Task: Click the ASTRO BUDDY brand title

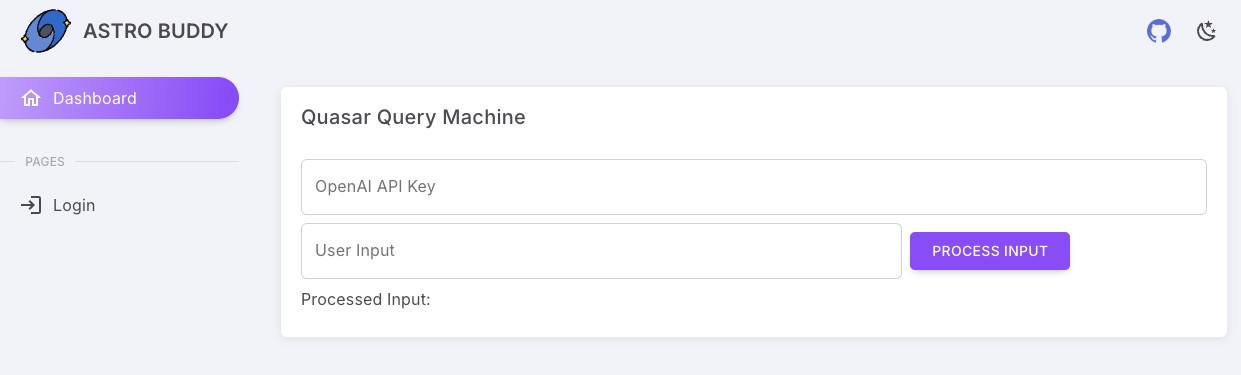Action: click(x=156, y=31)
